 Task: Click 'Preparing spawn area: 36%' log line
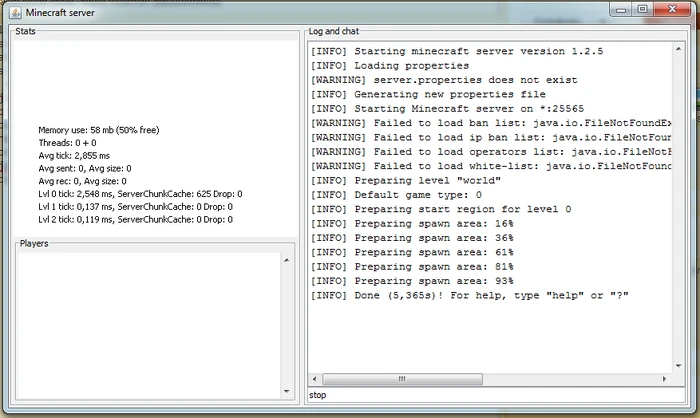[x=412, y=238]
